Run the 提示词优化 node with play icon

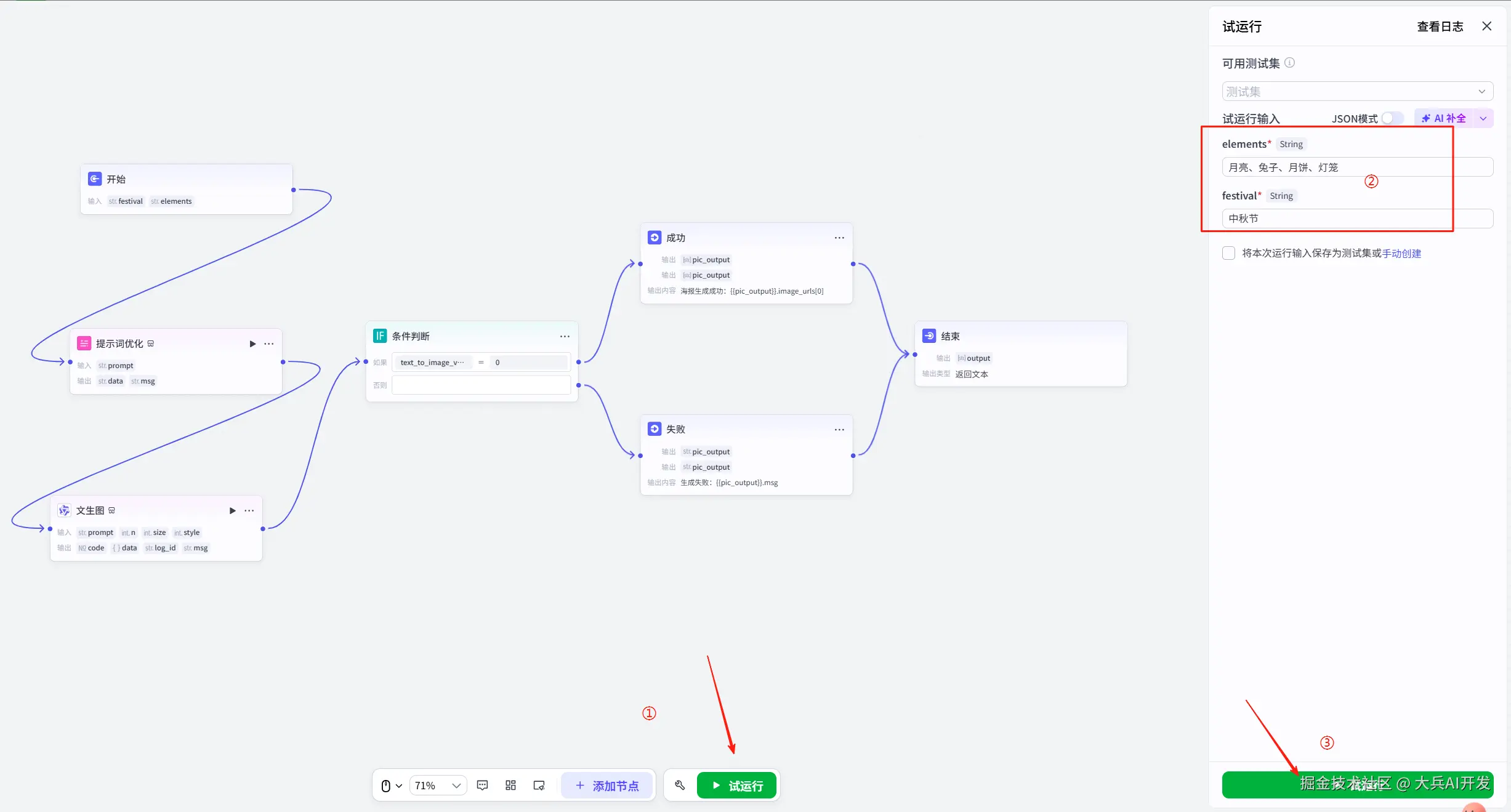click(252, 344)
